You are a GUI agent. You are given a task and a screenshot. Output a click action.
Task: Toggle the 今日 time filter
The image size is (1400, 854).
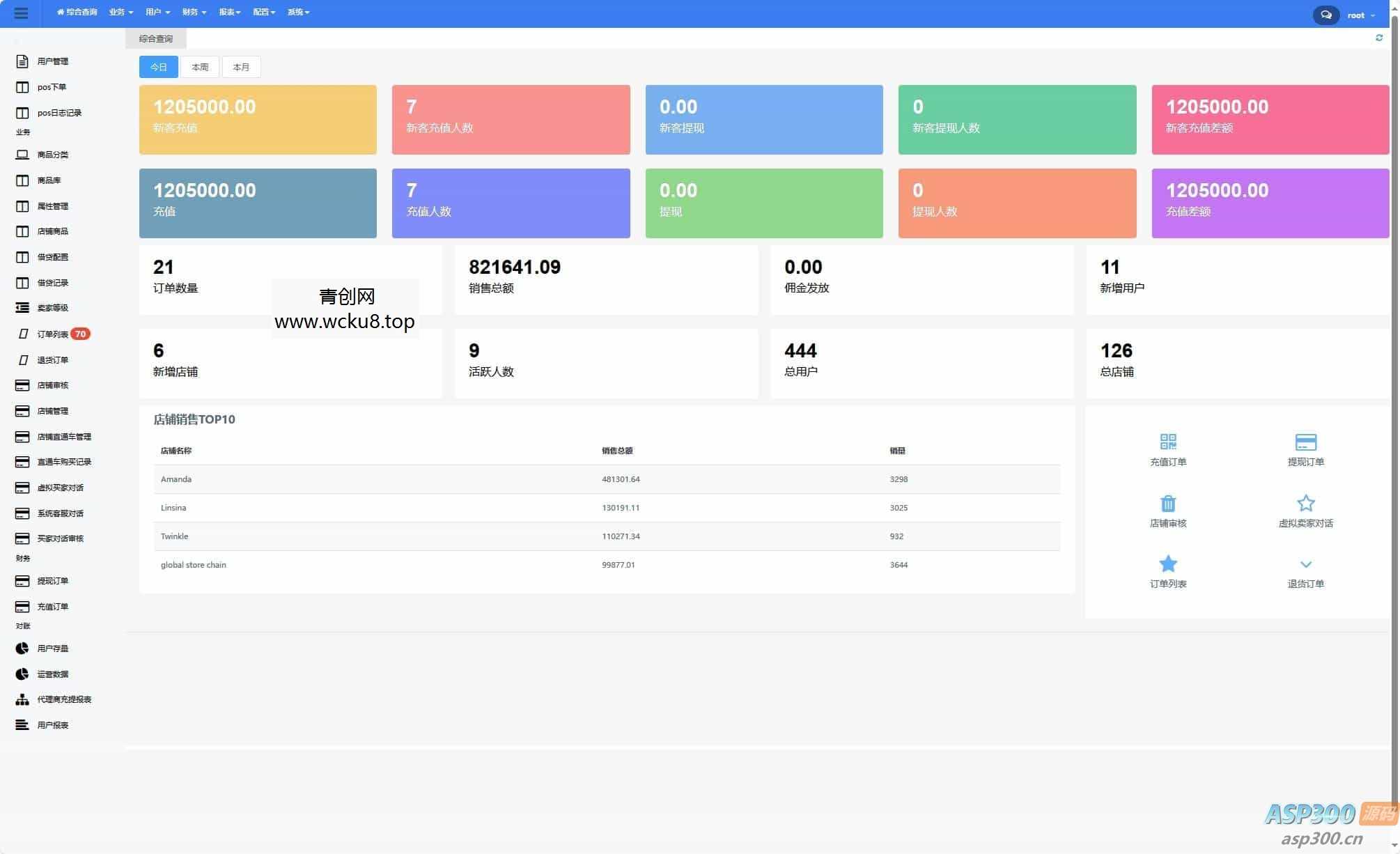click(x=158, y=67)
